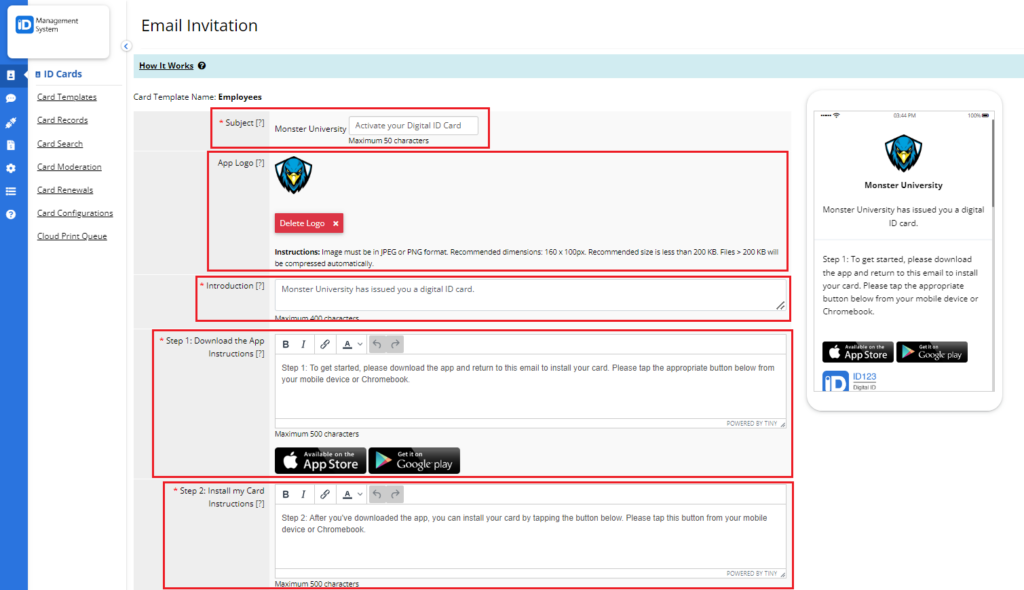The image size is (1024, 590).
Task: Insert link in Step 1 editor toolbar
Action: click(x=324, y=344)
